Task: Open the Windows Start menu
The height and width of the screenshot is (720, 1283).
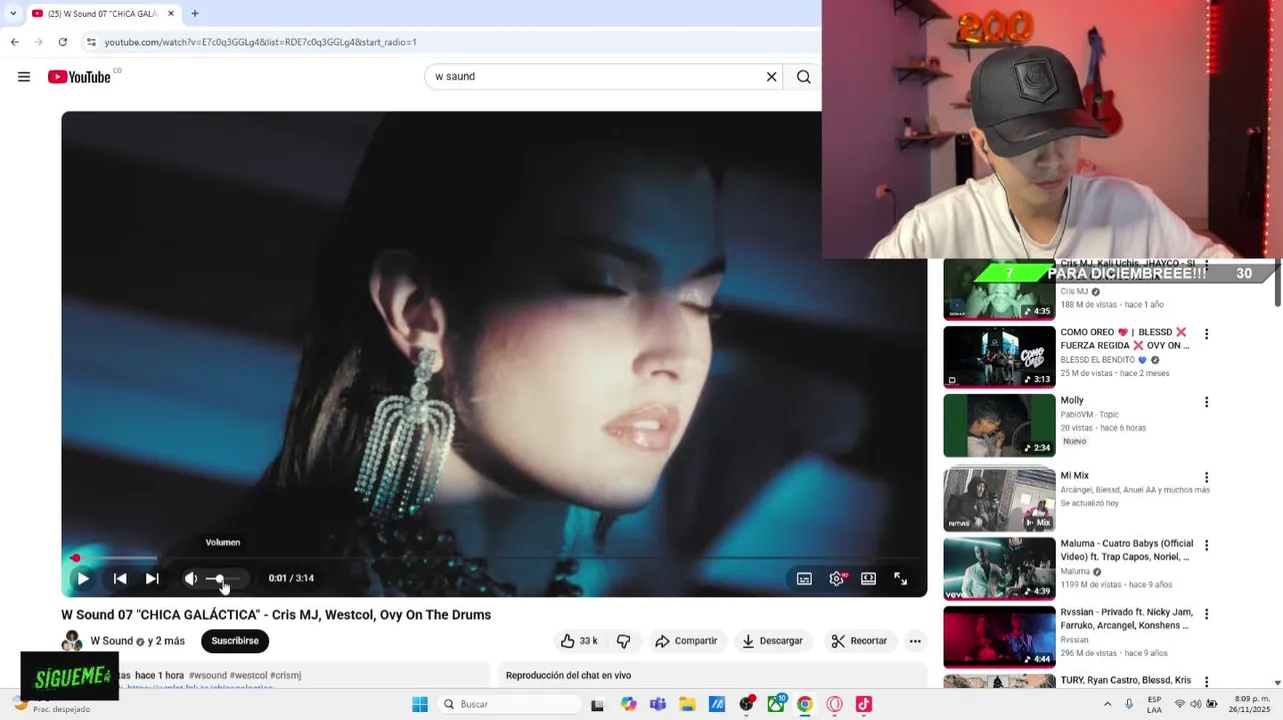Action: coord(420,704)
